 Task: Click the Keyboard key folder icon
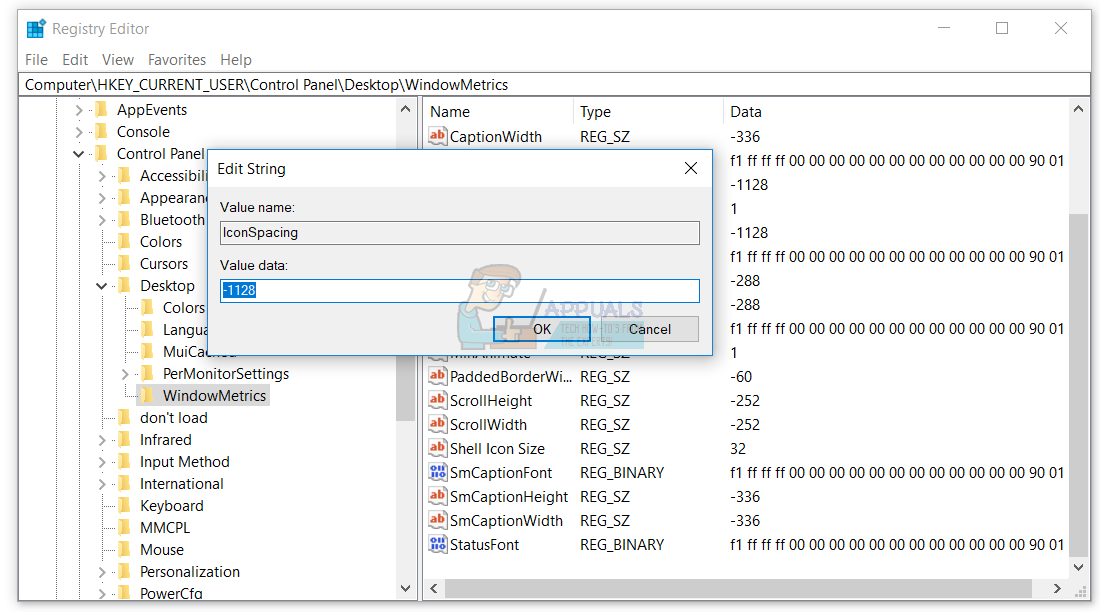click(124, 506)
